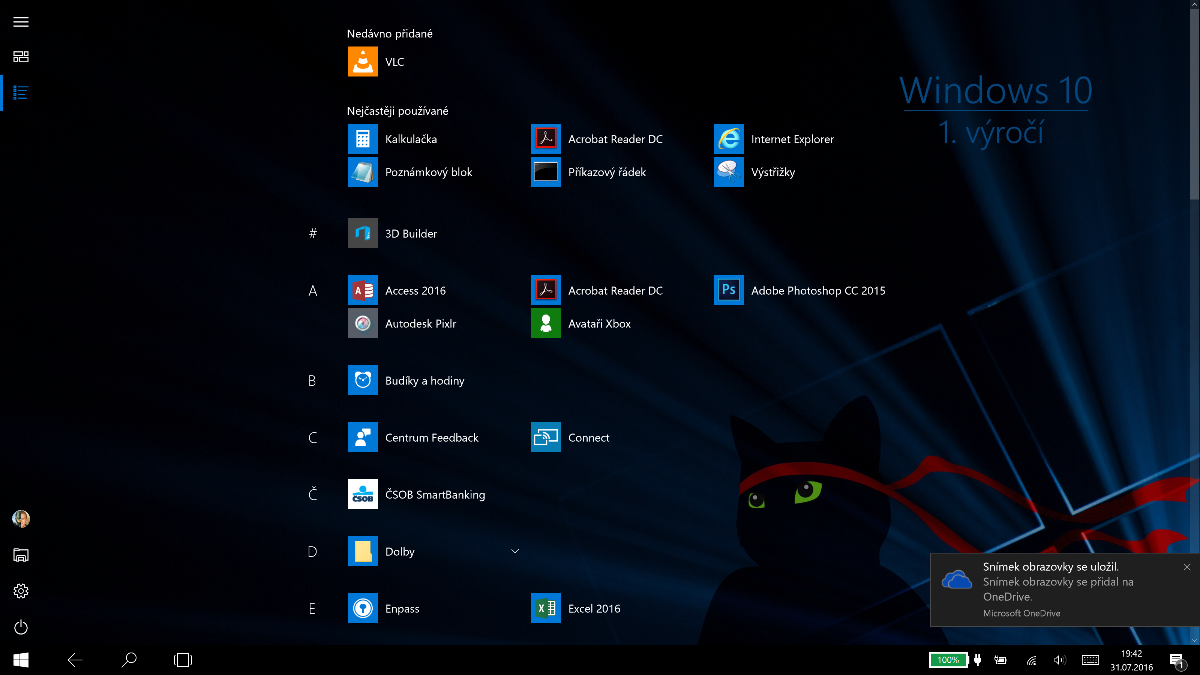Open Action Center from taskbar

pyautogui.click(x=1177, y=660)
